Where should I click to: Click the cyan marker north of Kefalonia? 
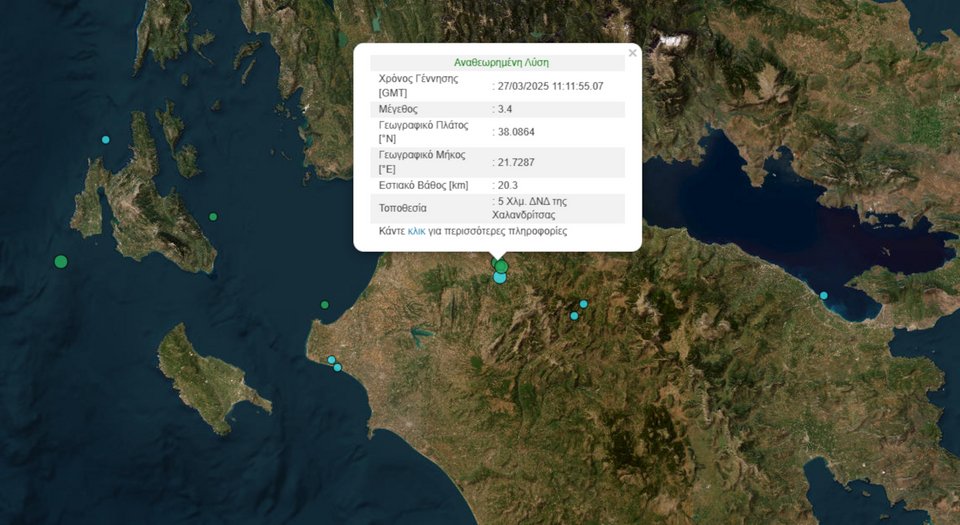point(106,140)
